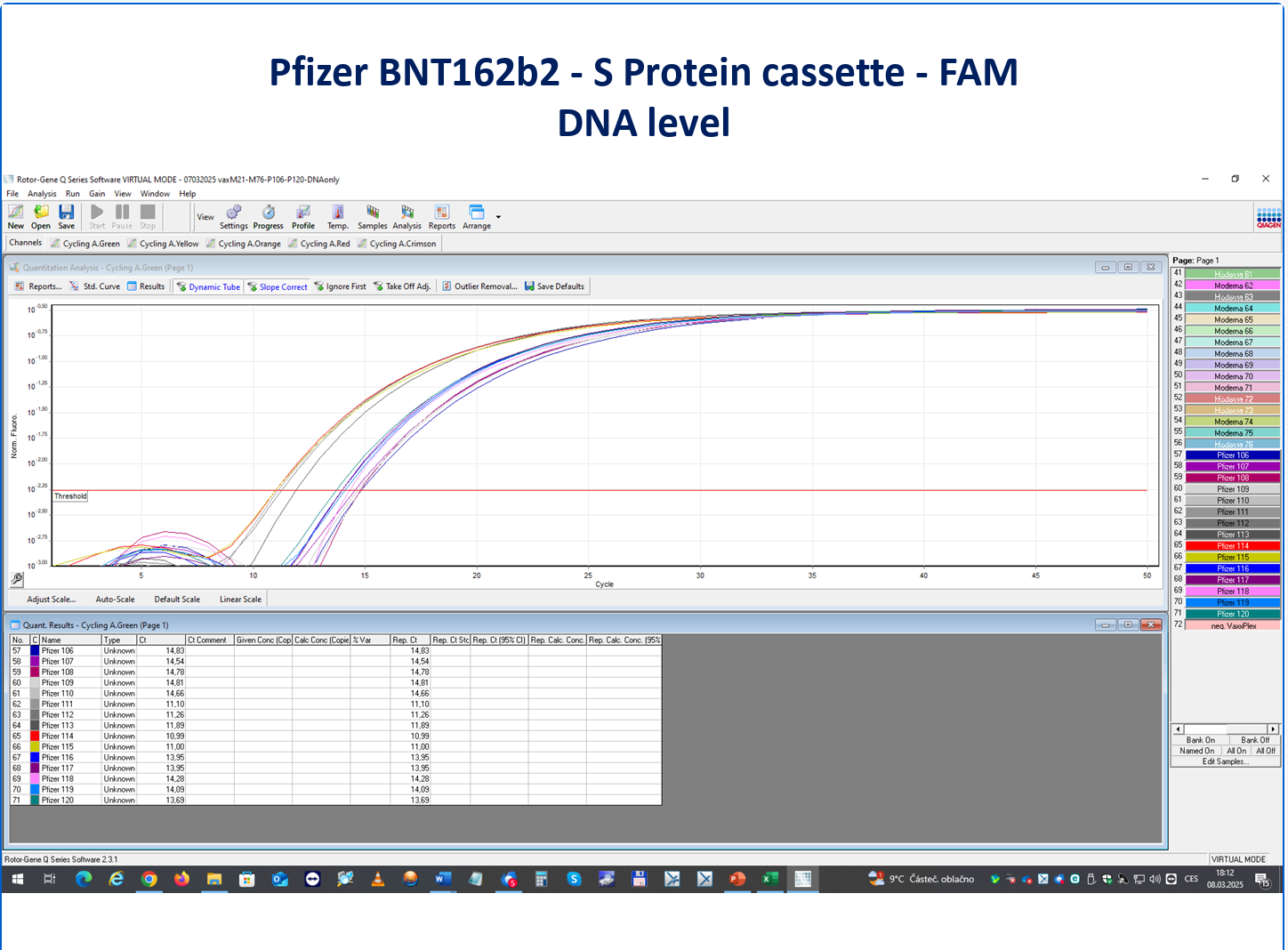Viewport: 1288px width, 950px height.
Task: Open Windows Start menu
Action: tap(17, 879)
